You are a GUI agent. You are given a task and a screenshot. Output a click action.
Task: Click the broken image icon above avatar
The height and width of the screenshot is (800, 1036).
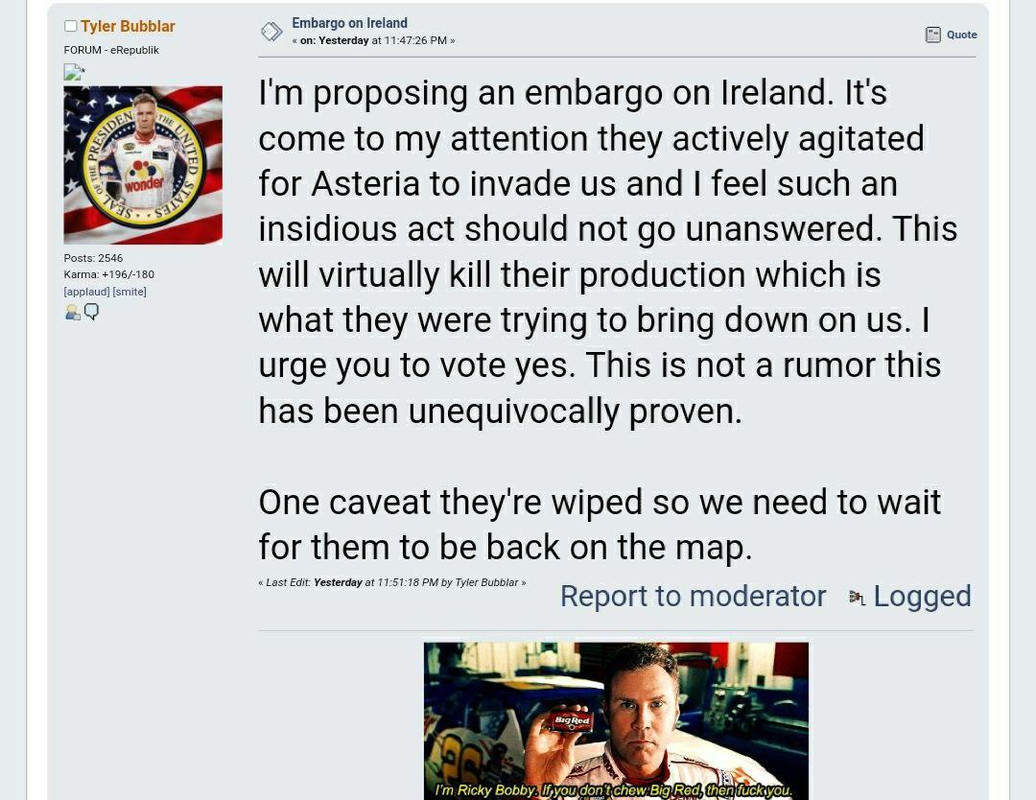coord(74,71)
